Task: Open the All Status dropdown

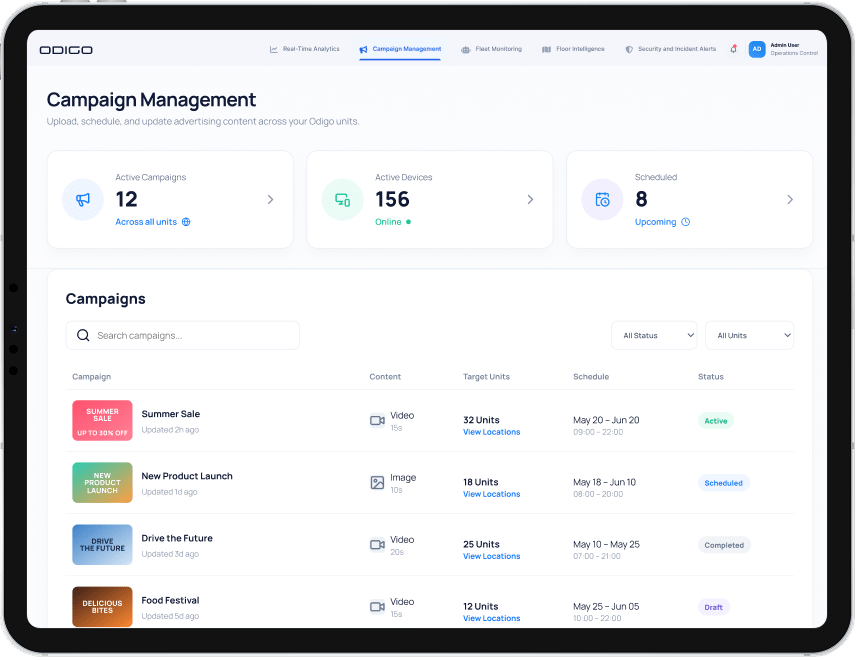Action: coord(654,335)
